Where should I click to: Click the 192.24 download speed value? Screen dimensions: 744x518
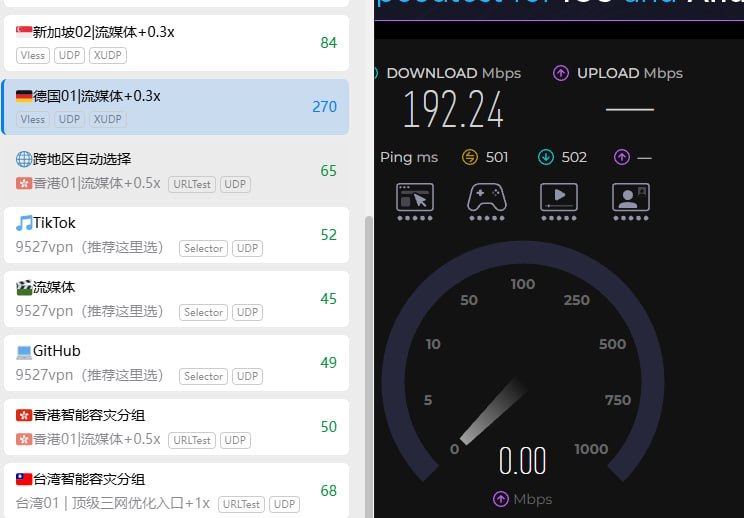[453, 110]
